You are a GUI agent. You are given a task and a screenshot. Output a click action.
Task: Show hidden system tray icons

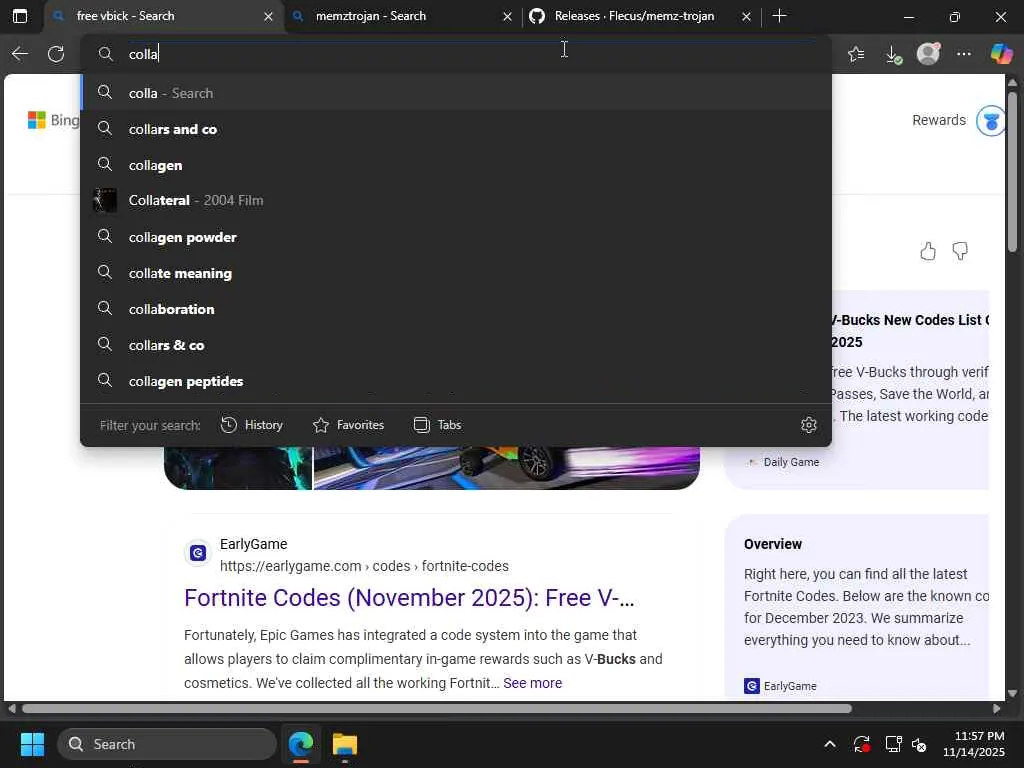[x=830, y=744]
